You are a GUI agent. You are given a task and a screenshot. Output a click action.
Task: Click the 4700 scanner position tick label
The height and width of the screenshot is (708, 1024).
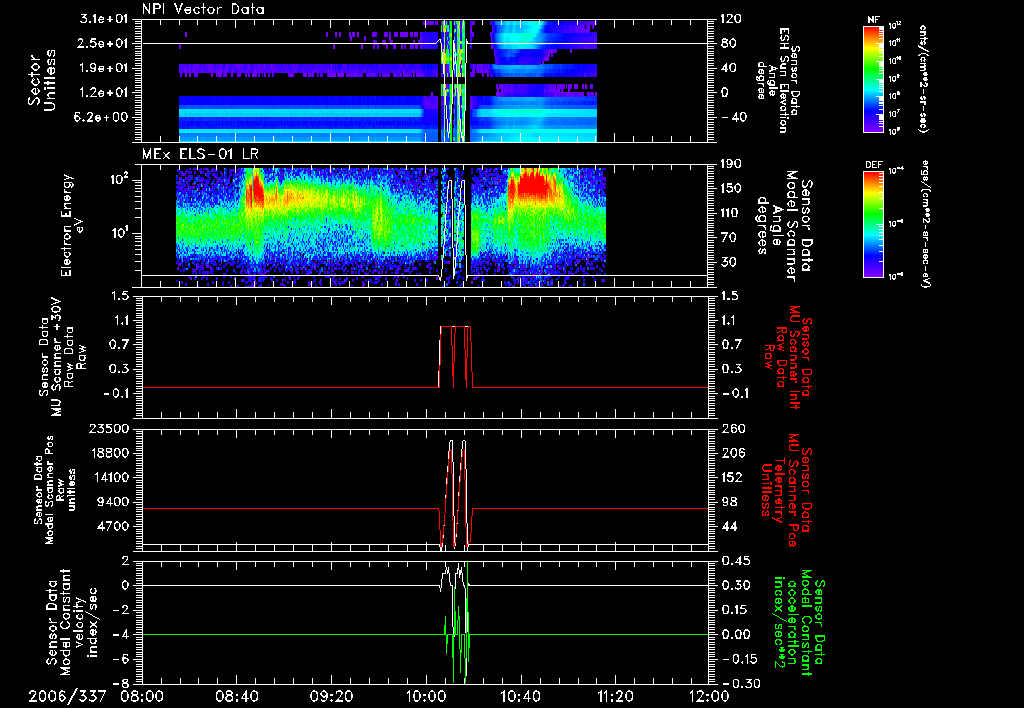(x=113, y=526)
